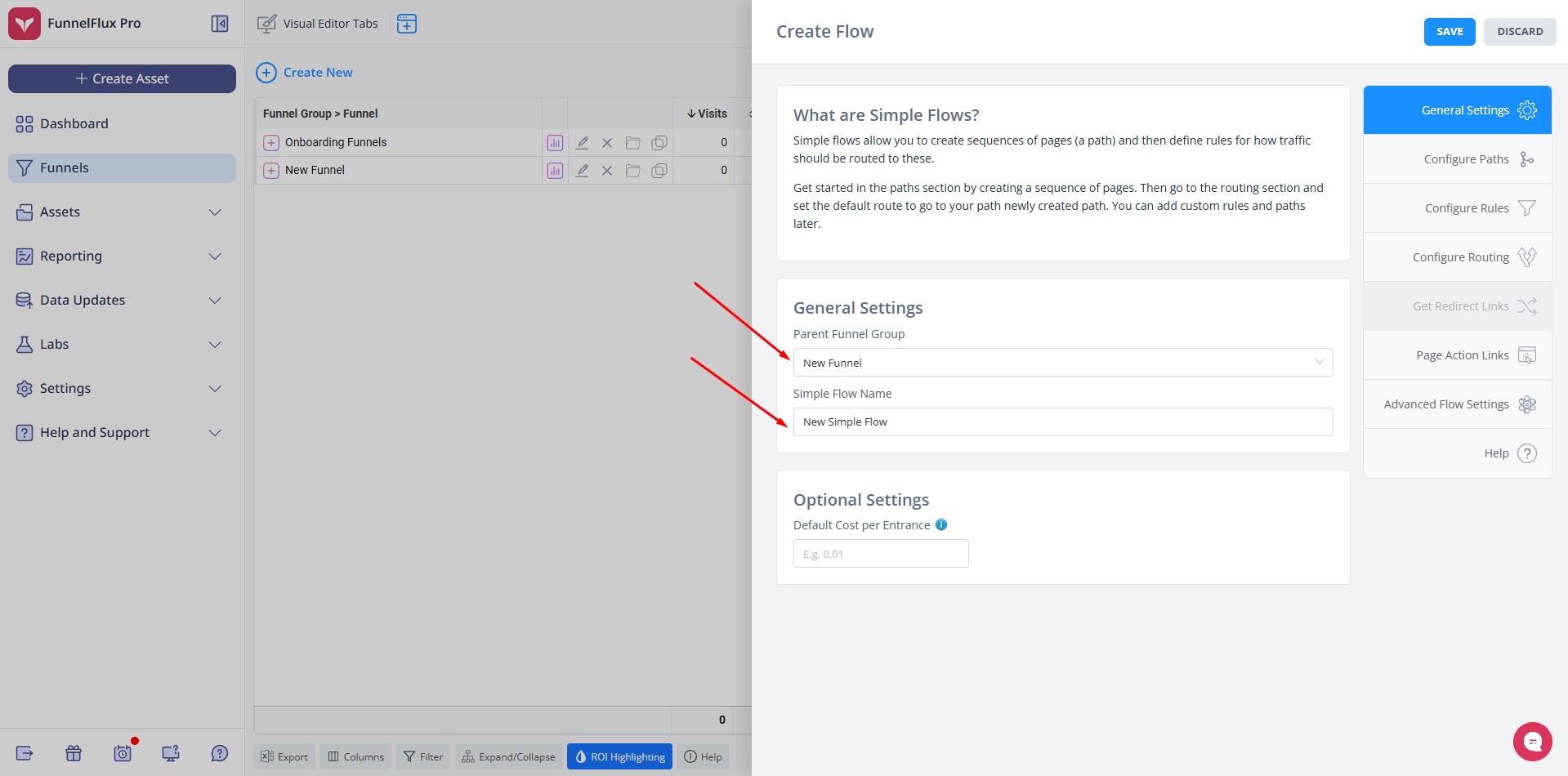The height and width of the screenshot is (776, 1568).
Task: Open stats icon for Onboarding Funnels row
Action: click(x=555, y=143)
